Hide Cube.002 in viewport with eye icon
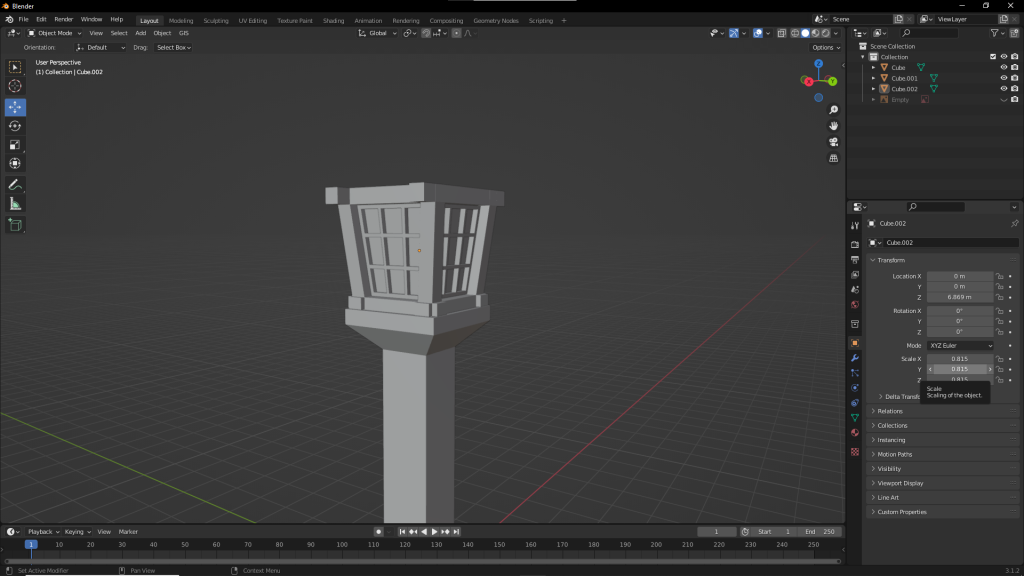The height and width of the screenshot is (576, 1024). [1003, 89]
